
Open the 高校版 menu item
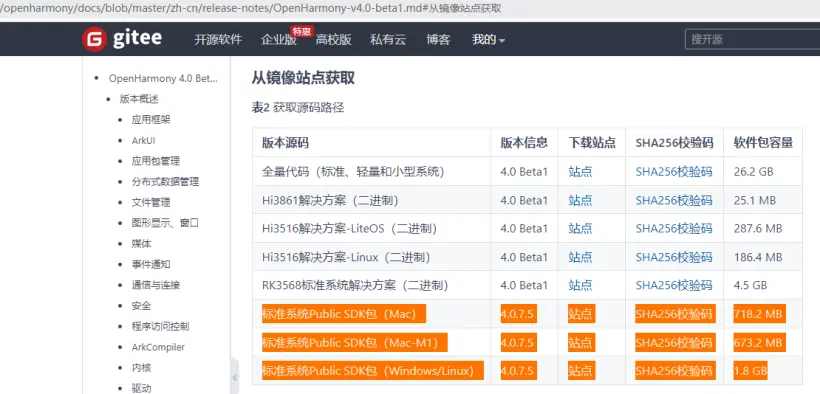point(334,39)
